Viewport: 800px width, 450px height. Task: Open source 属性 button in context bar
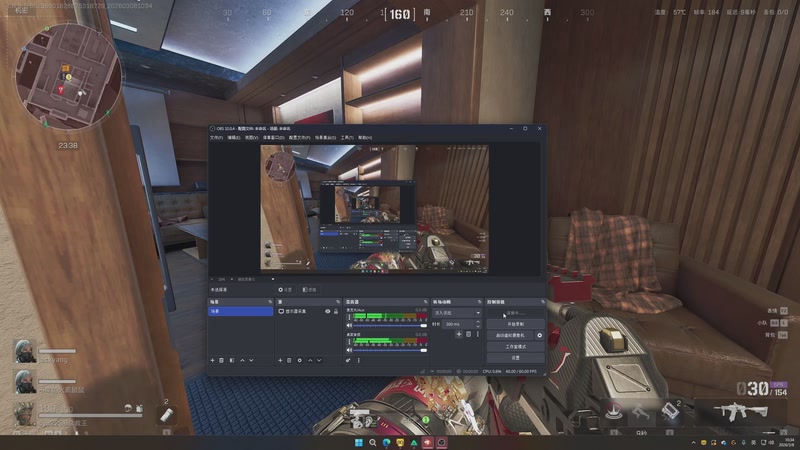pyautogui.click(x=285, y=290)
